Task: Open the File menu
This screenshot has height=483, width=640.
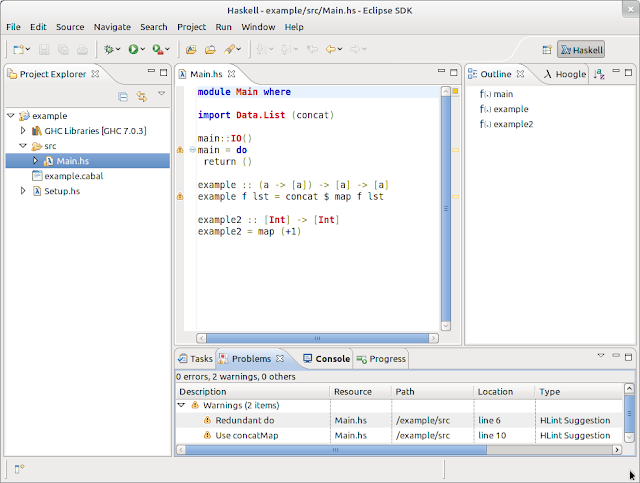Action: 13,27
